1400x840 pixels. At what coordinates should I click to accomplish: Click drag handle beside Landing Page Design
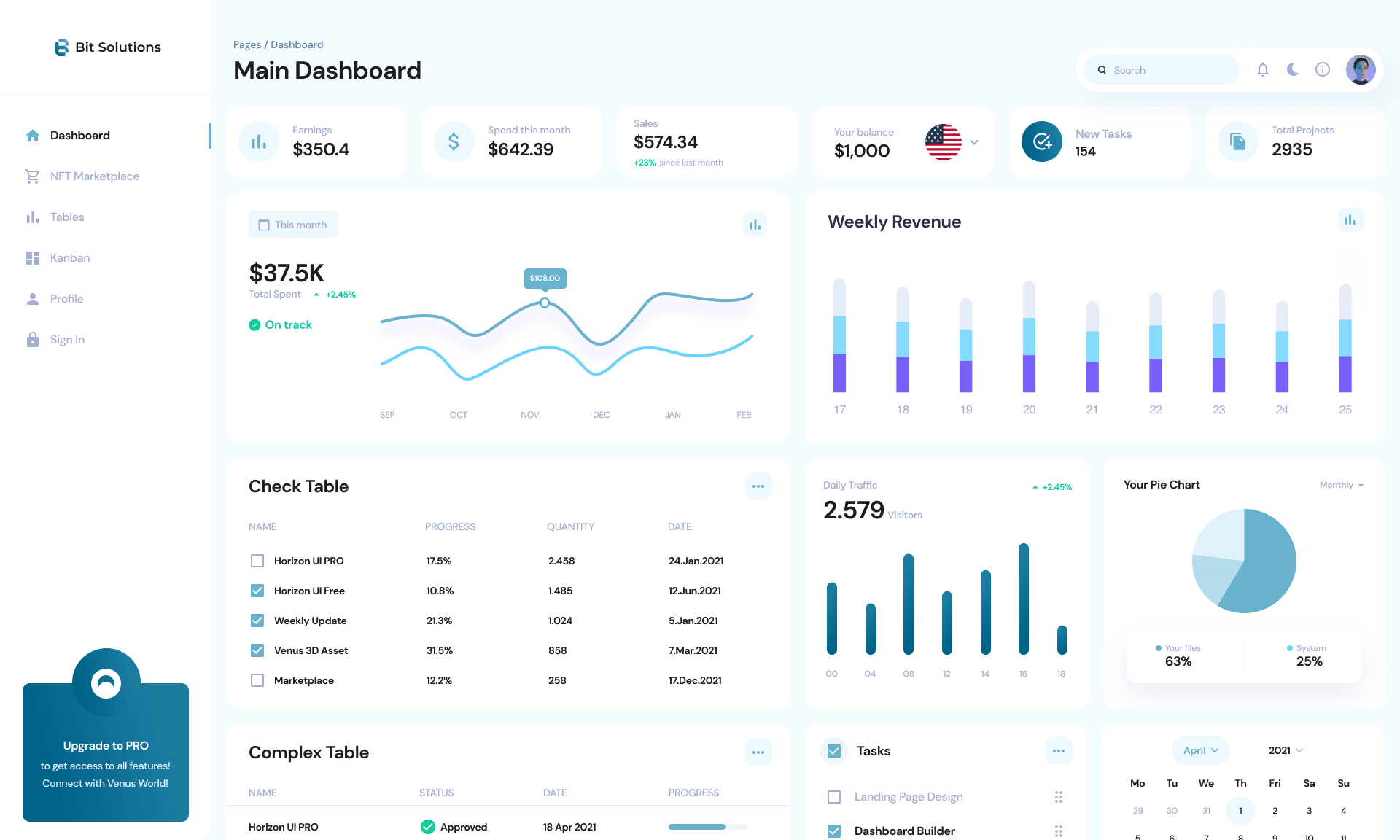(x=1059, y=797)
